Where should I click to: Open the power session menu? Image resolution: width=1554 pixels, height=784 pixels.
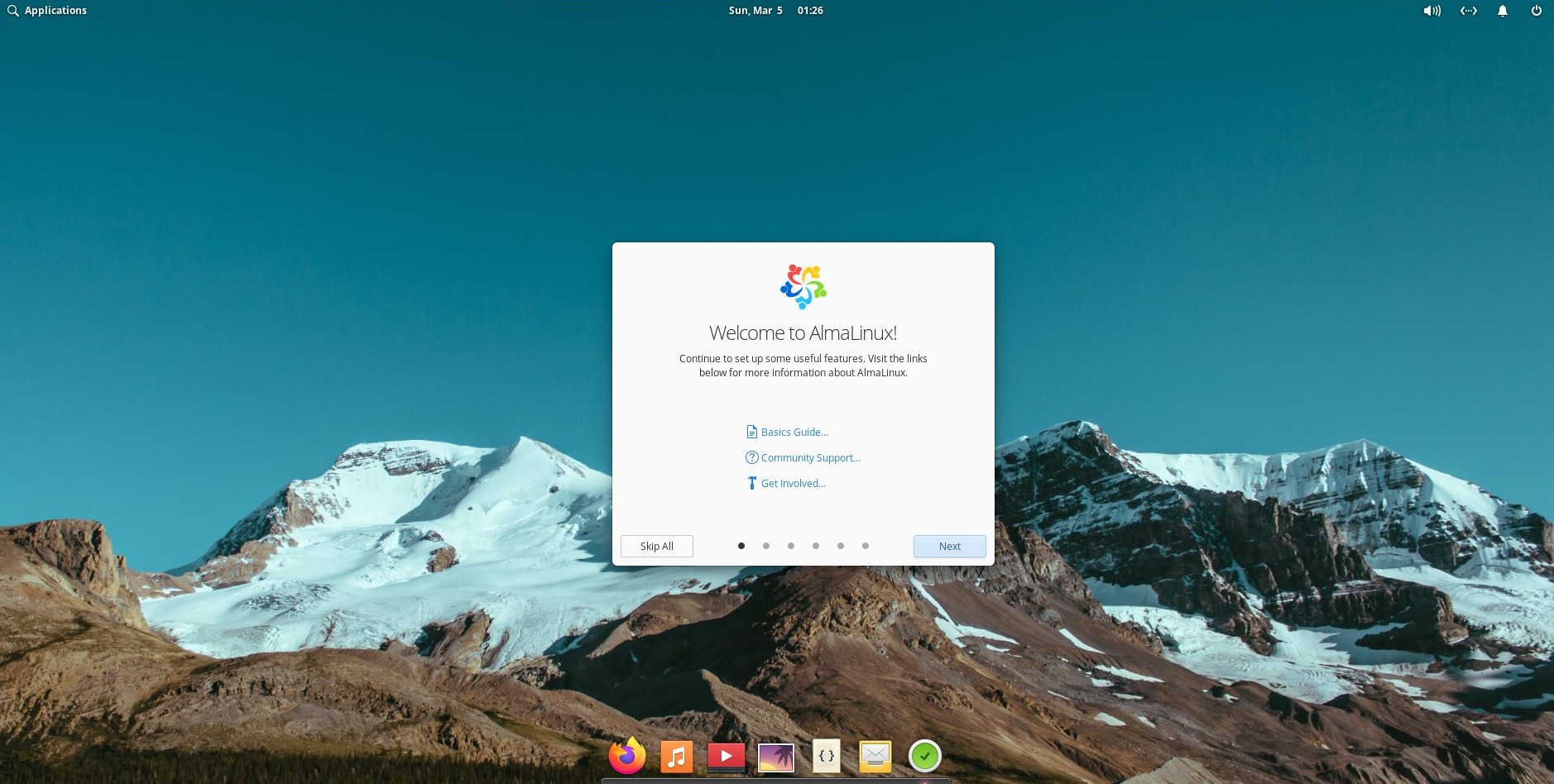tap(1536, 11)
